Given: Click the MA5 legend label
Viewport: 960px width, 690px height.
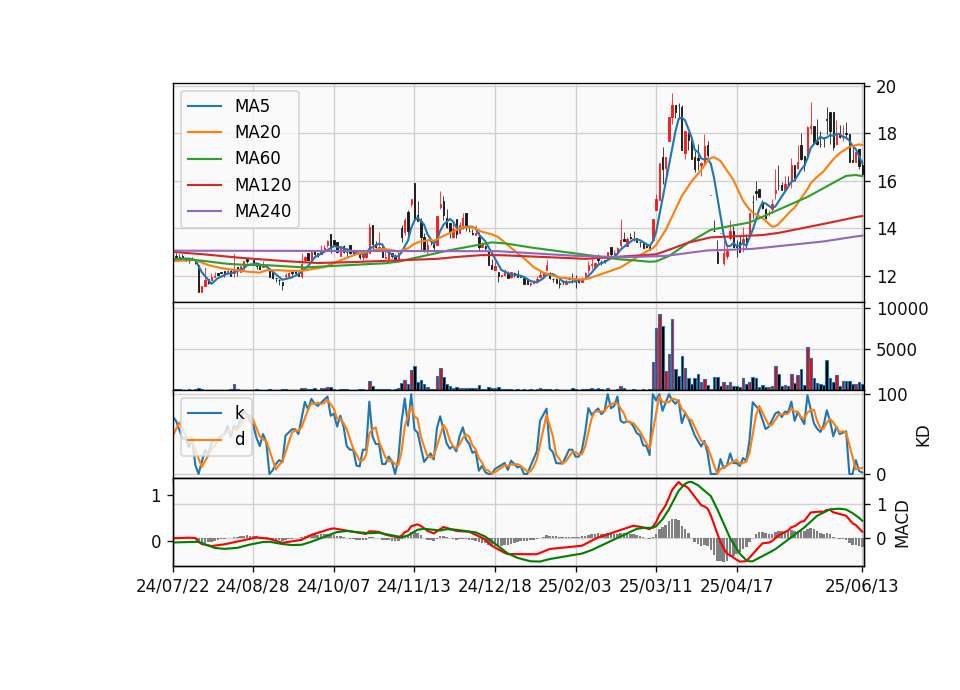Looking at the screenshot, I should (252, 106).
